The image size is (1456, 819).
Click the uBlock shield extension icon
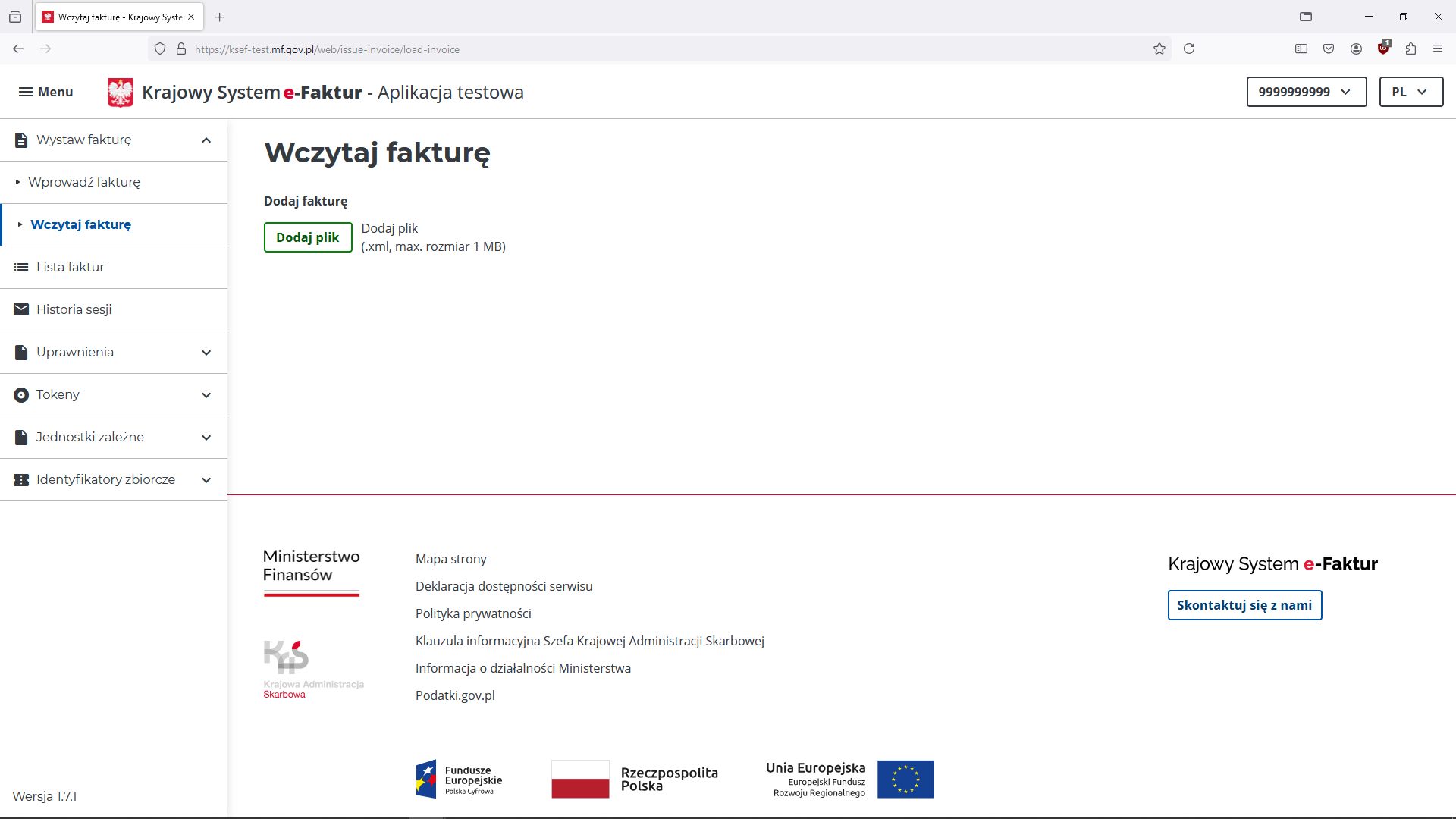[1384, 49]
